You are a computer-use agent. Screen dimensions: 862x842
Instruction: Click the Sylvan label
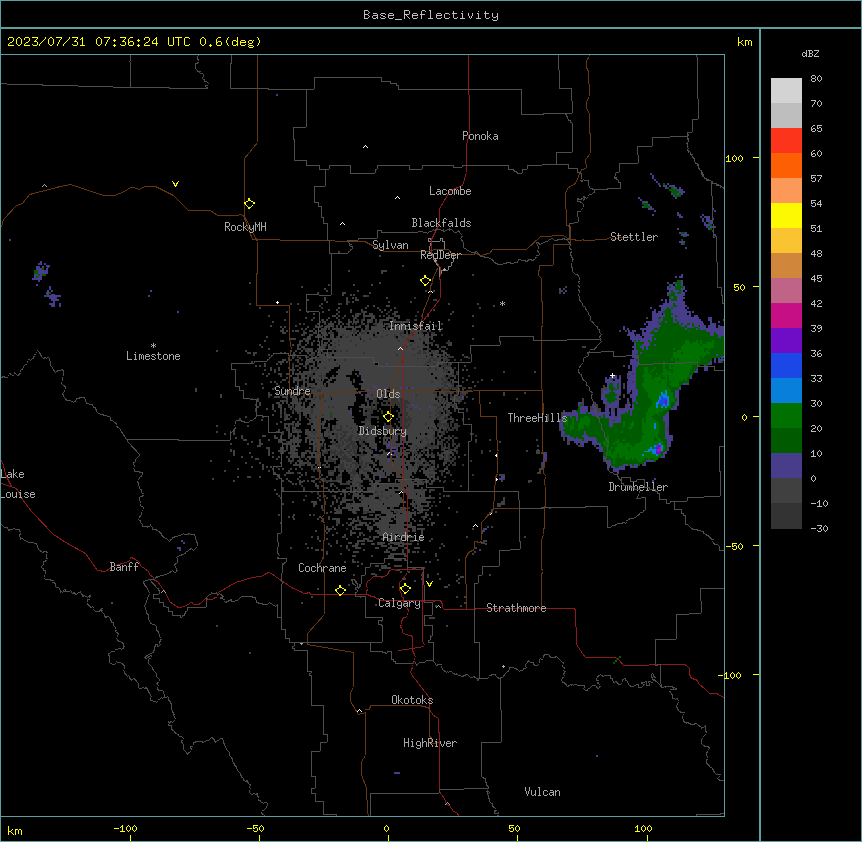click(x=390, y=245)
